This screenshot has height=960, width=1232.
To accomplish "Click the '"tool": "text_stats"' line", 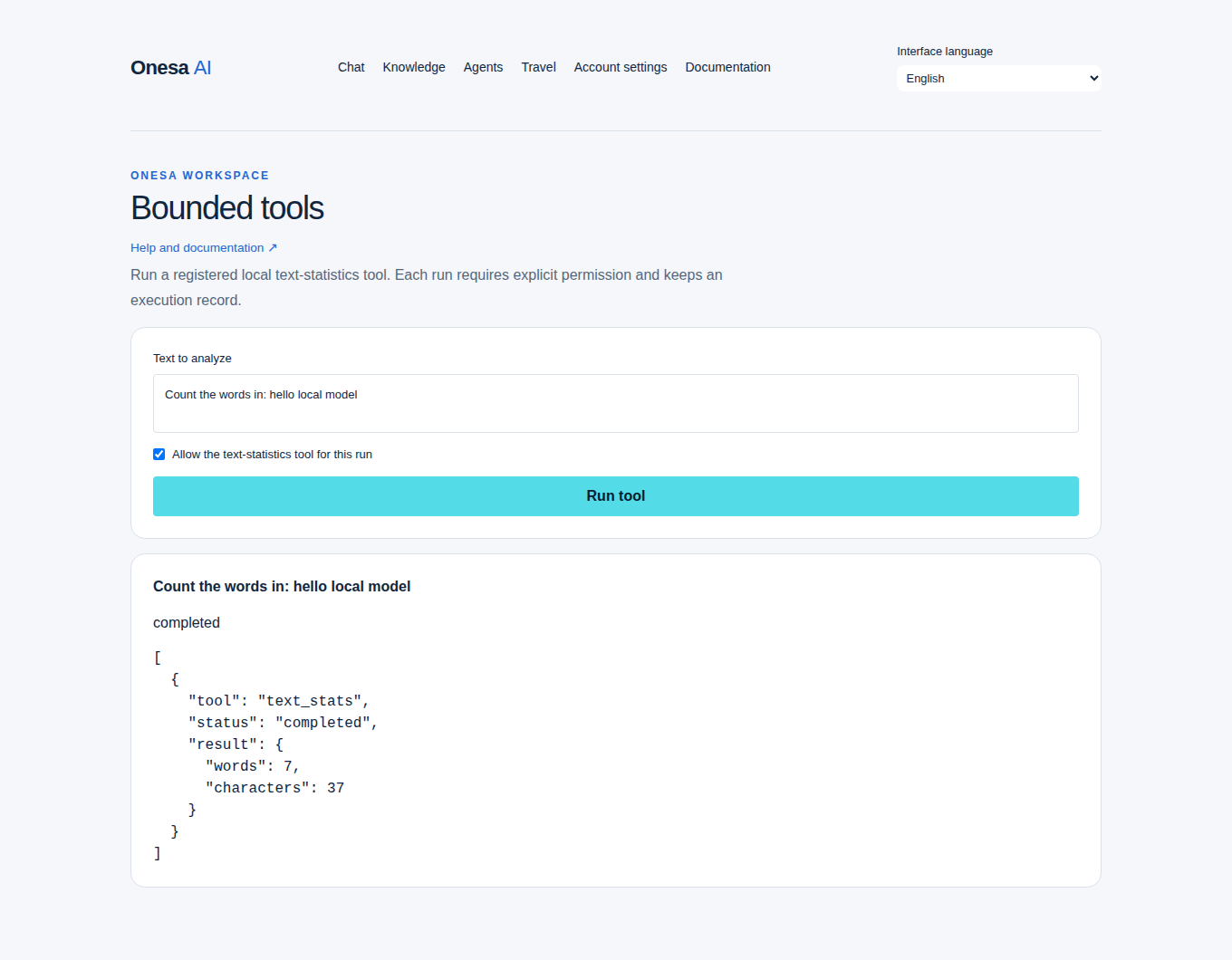I will [x=279, y=701].
